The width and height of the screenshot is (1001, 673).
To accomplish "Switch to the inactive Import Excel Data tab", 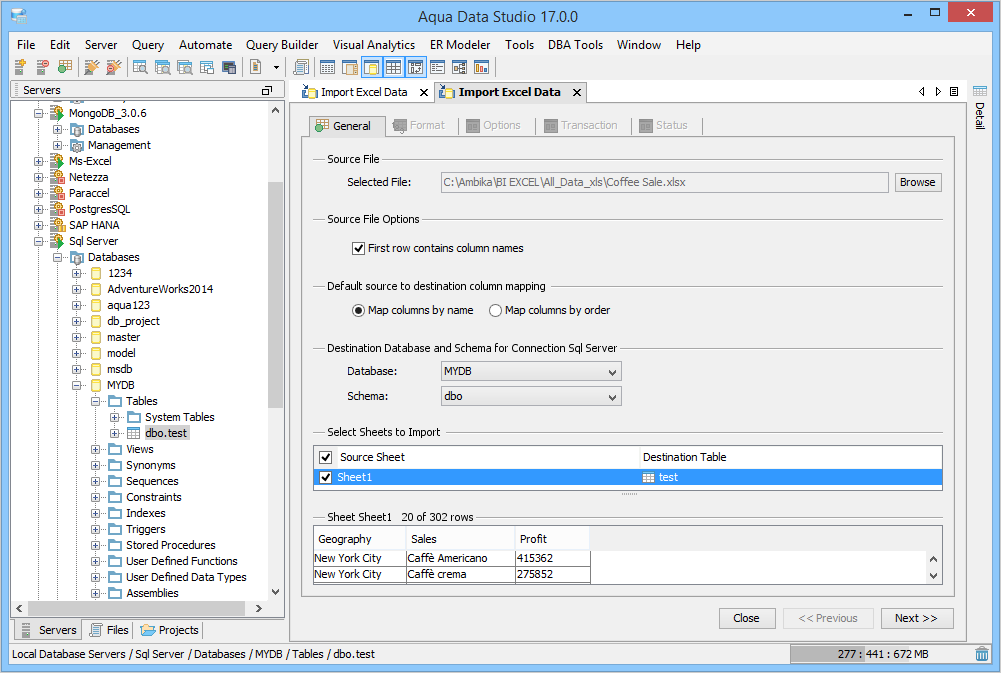I will [x=364, y=92].
